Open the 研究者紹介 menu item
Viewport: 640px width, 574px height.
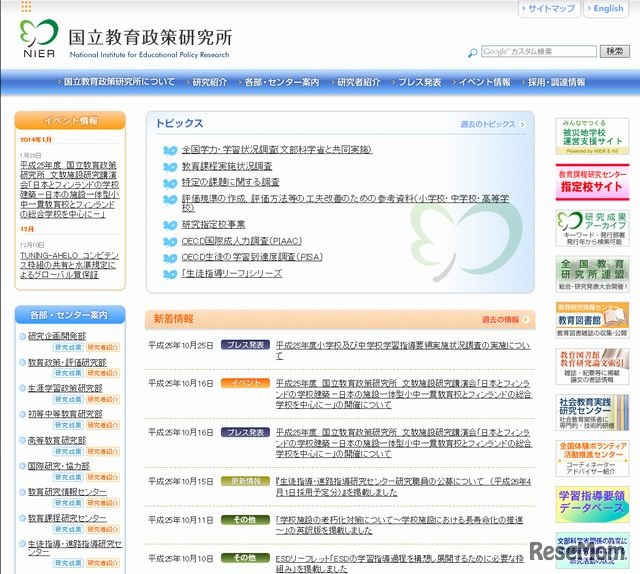tap(356, 82)
